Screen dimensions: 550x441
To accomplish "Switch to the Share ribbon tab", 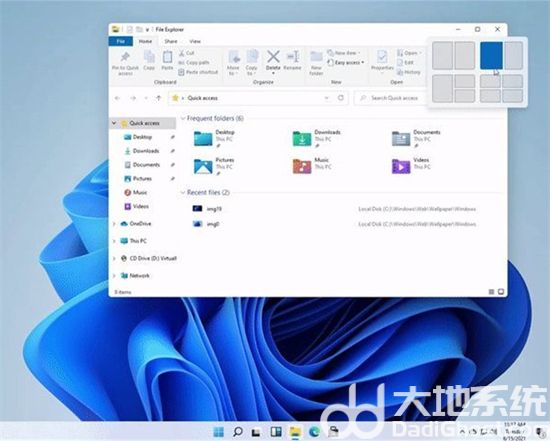I will pyautogui.click(x=171, y=41).
